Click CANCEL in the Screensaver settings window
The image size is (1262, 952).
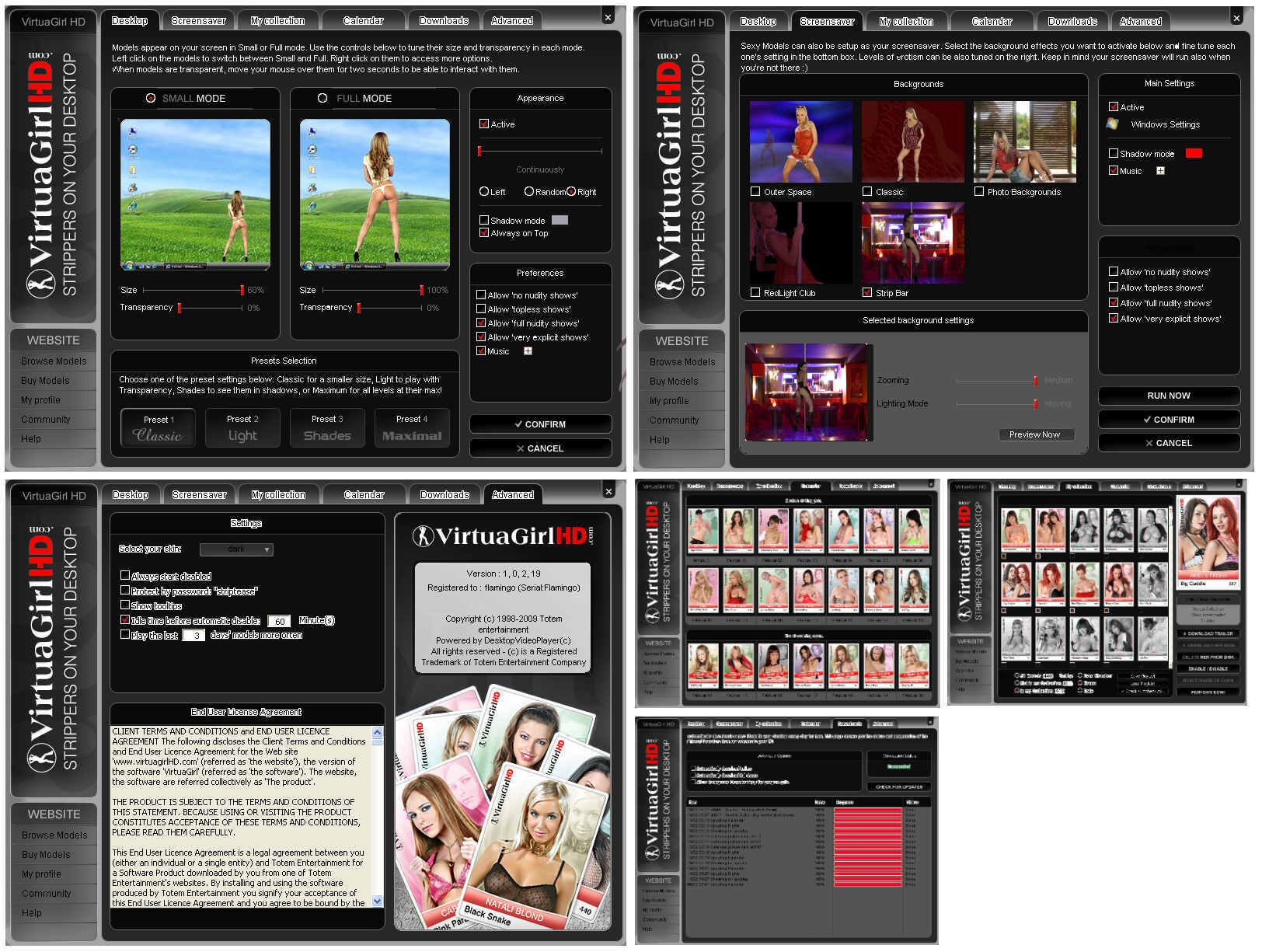pos(1169,443)
